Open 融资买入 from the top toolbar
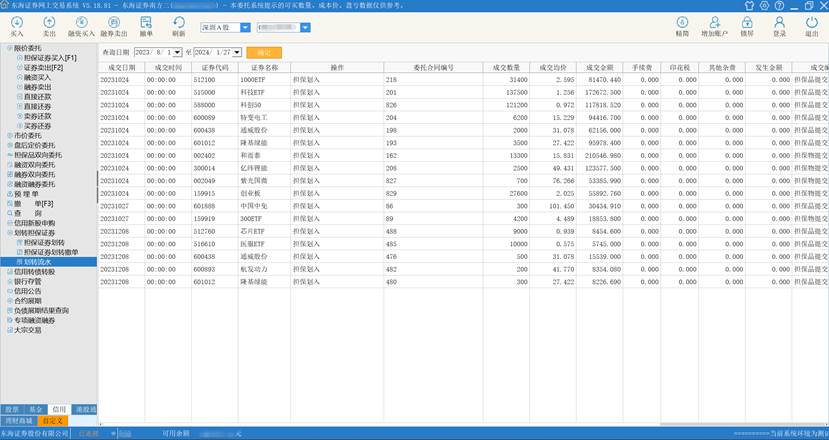The image size is (829, 440). (81, 26)
